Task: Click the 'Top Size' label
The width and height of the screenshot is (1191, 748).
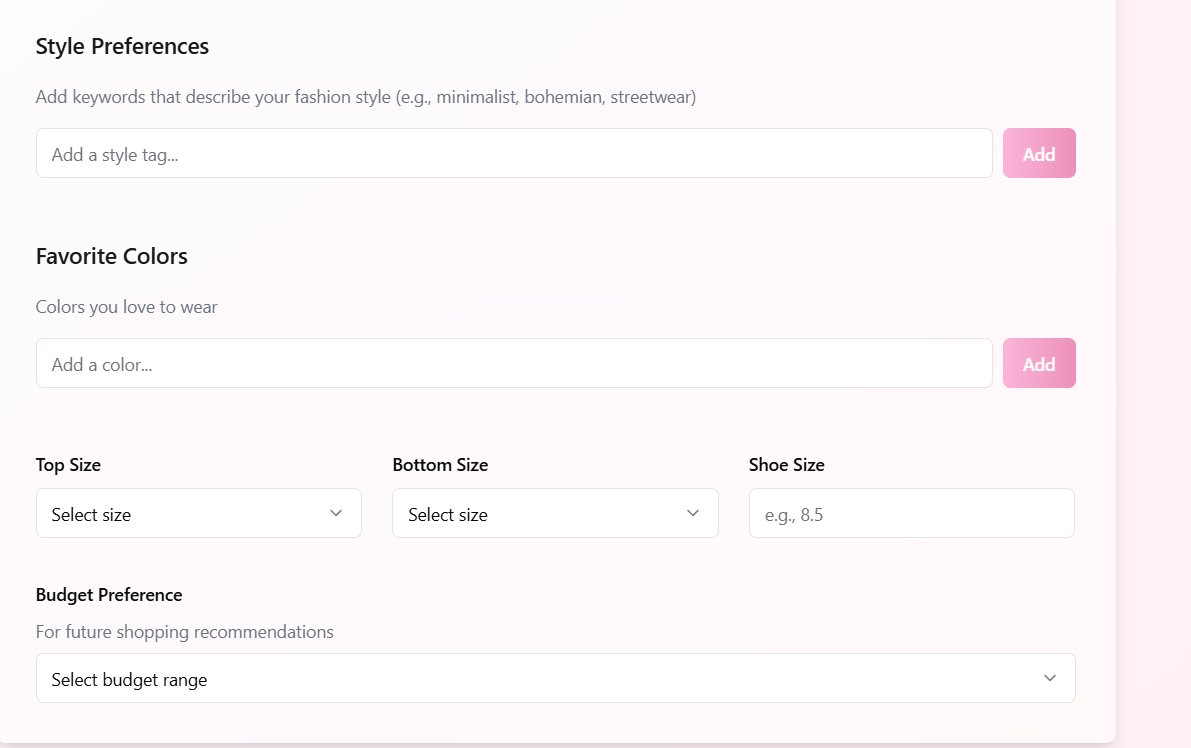Action: click(68, 465)
